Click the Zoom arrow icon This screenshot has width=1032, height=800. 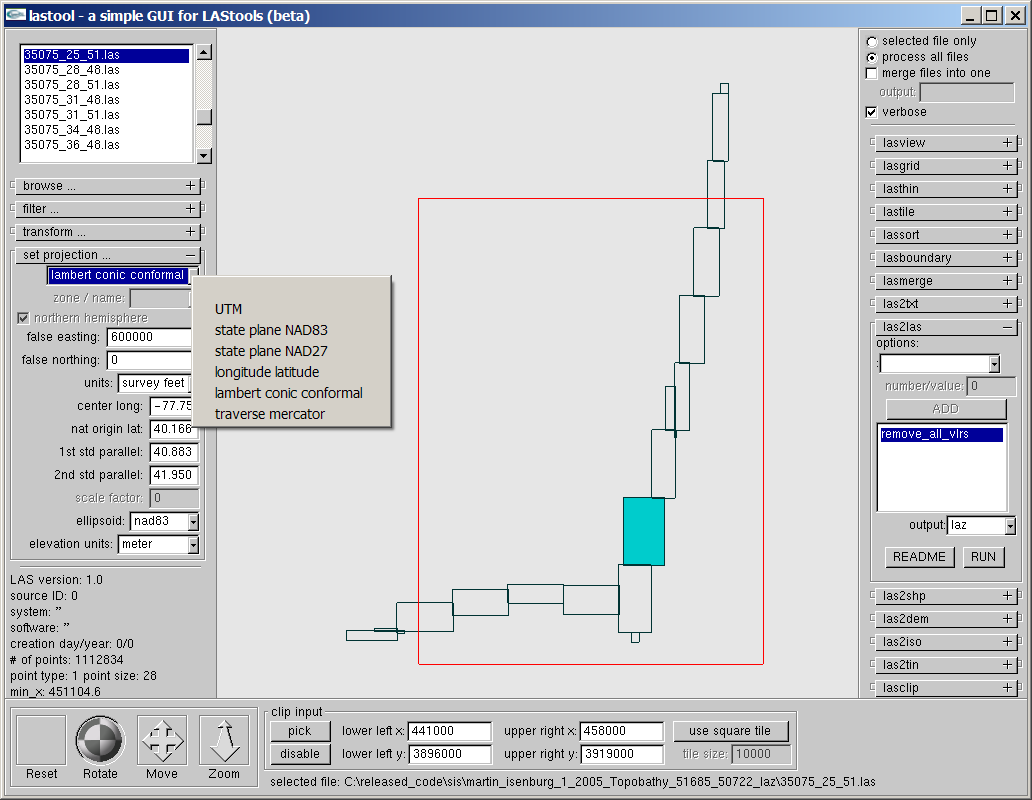(224, 740)
